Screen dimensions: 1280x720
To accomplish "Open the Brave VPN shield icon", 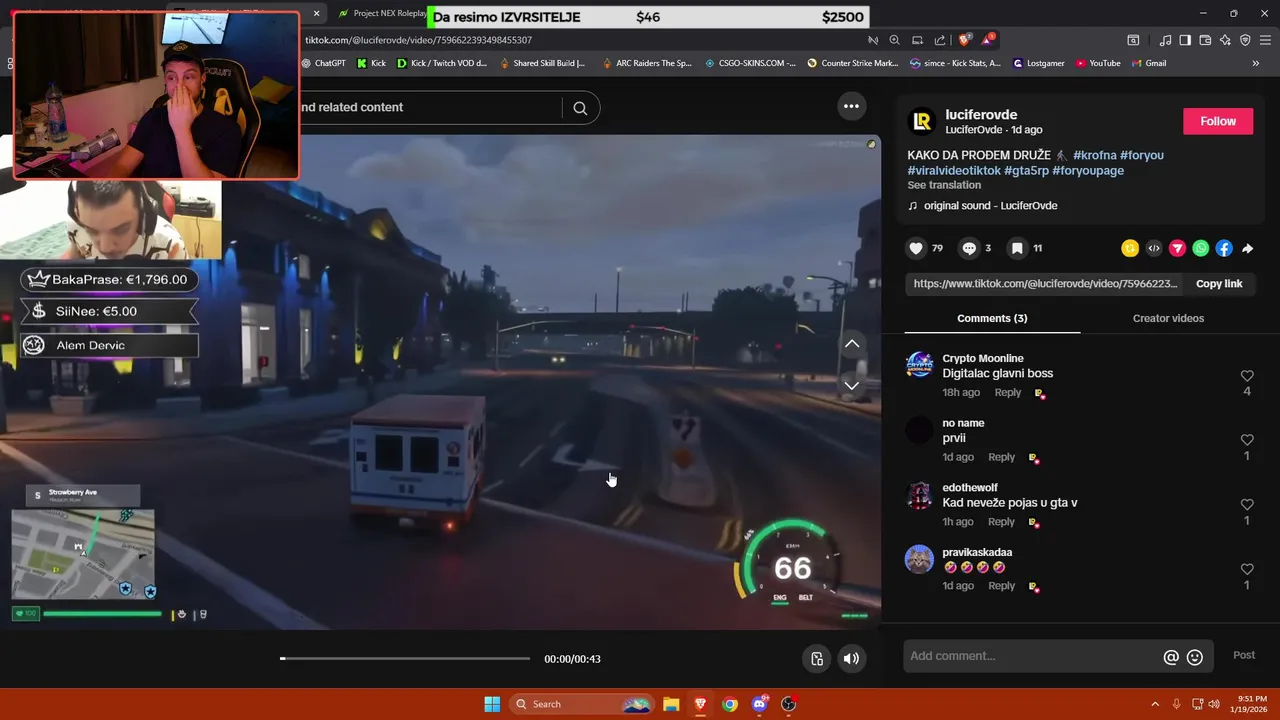I will click(x=1245, y=40).
